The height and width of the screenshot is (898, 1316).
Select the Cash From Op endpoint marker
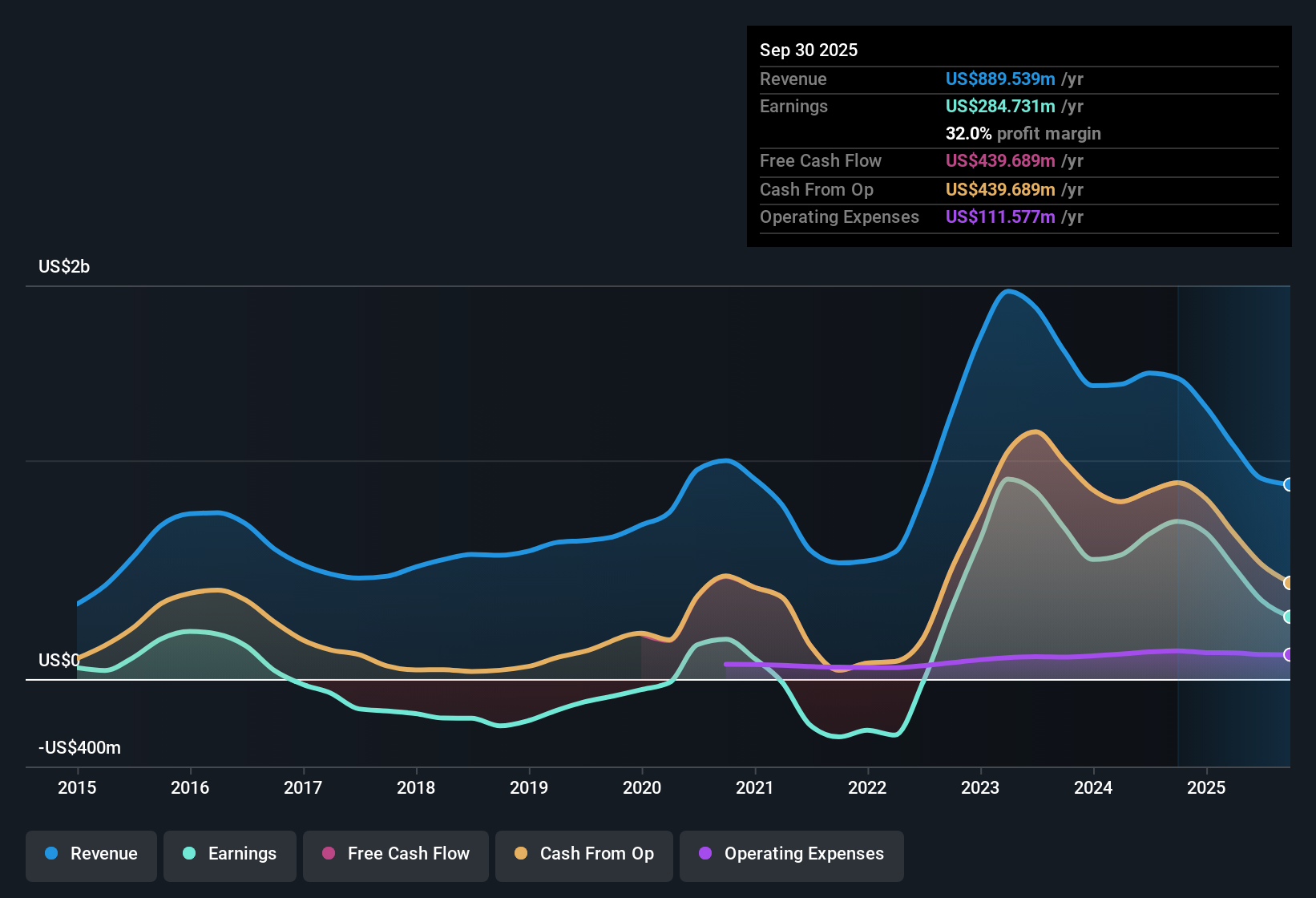1290,582
